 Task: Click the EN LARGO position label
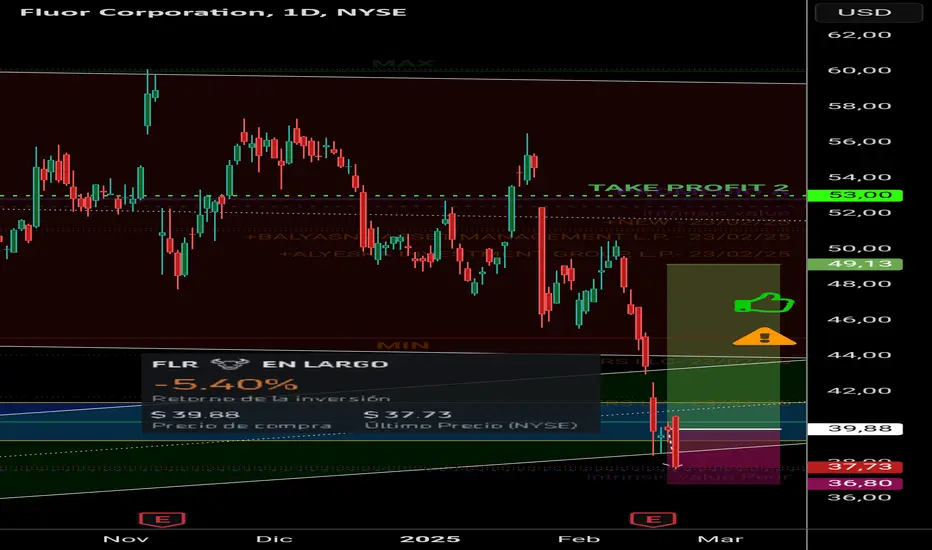[325, 364]
